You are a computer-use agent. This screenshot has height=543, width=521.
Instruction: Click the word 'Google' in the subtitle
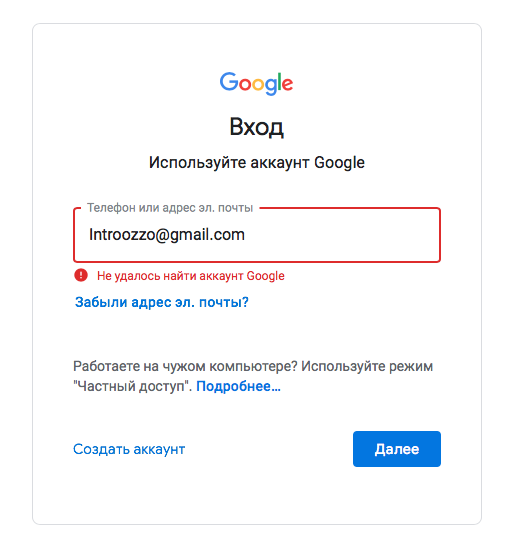click(339, 163)
